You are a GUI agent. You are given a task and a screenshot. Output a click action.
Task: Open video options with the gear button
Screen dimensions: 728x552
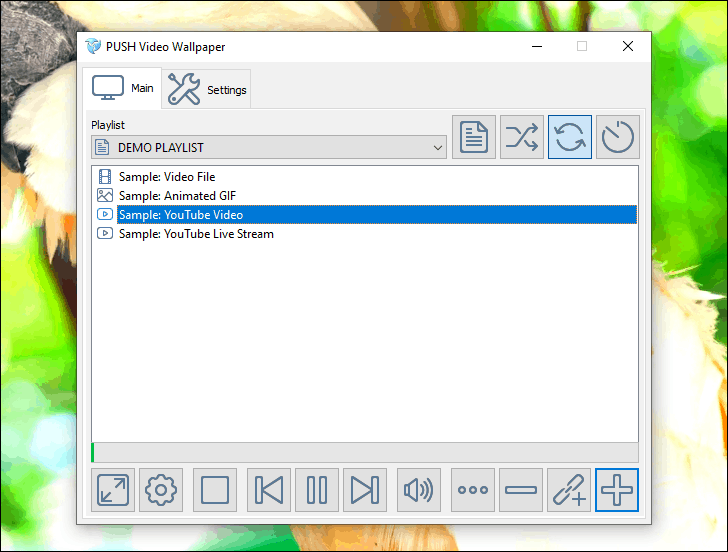coord(161,490)
